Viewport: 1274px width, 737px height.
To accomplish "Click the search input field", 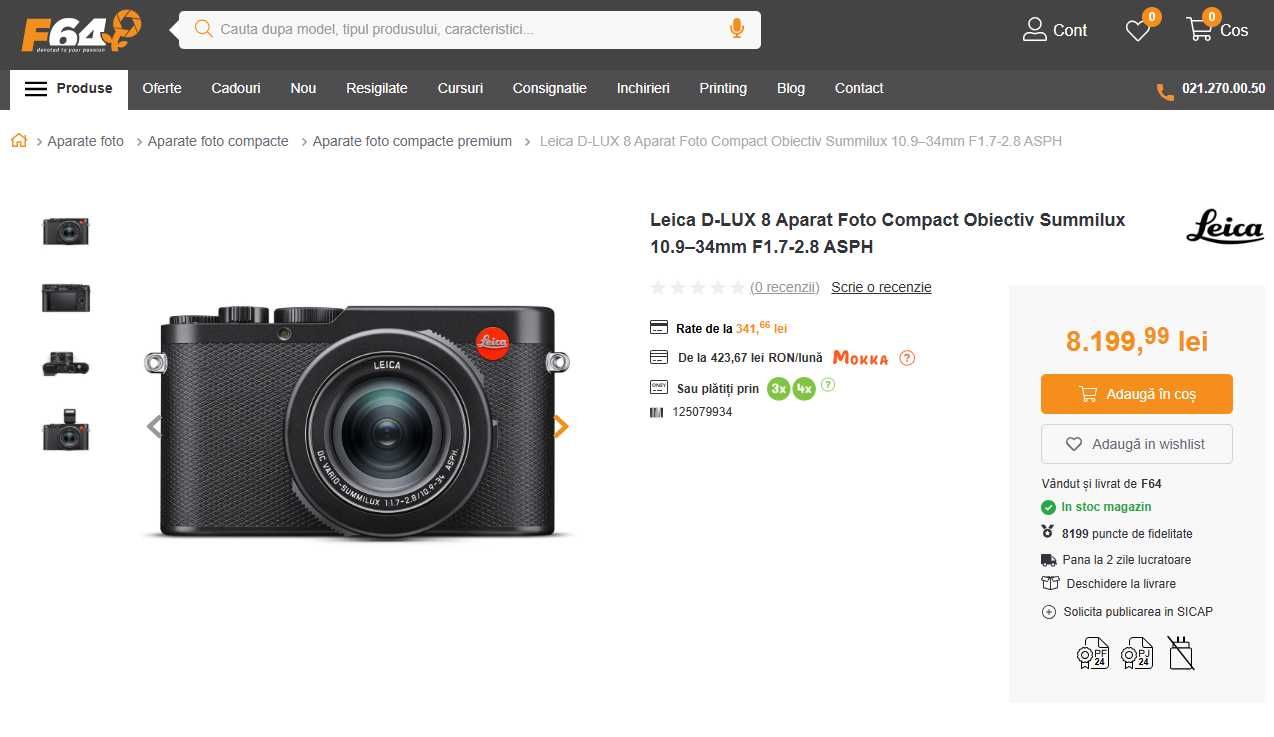I will click(470, 29).
